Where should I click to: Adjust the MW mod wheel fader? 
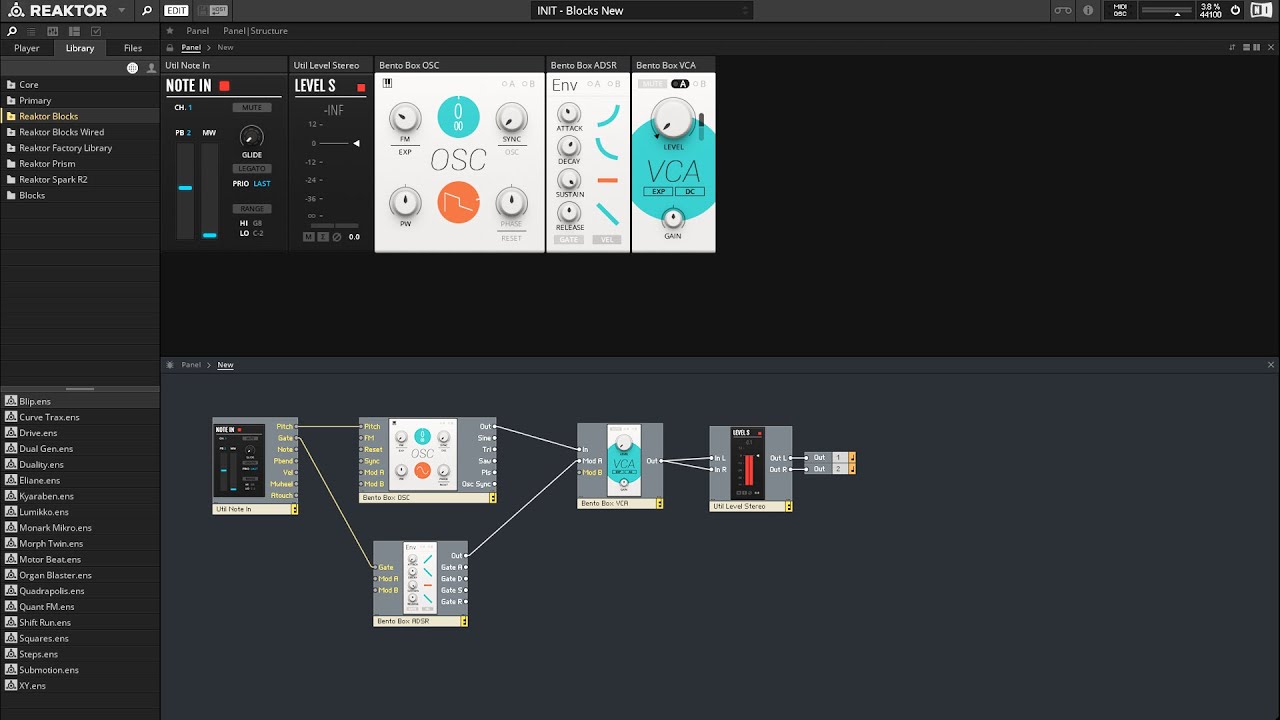(209, 191)
